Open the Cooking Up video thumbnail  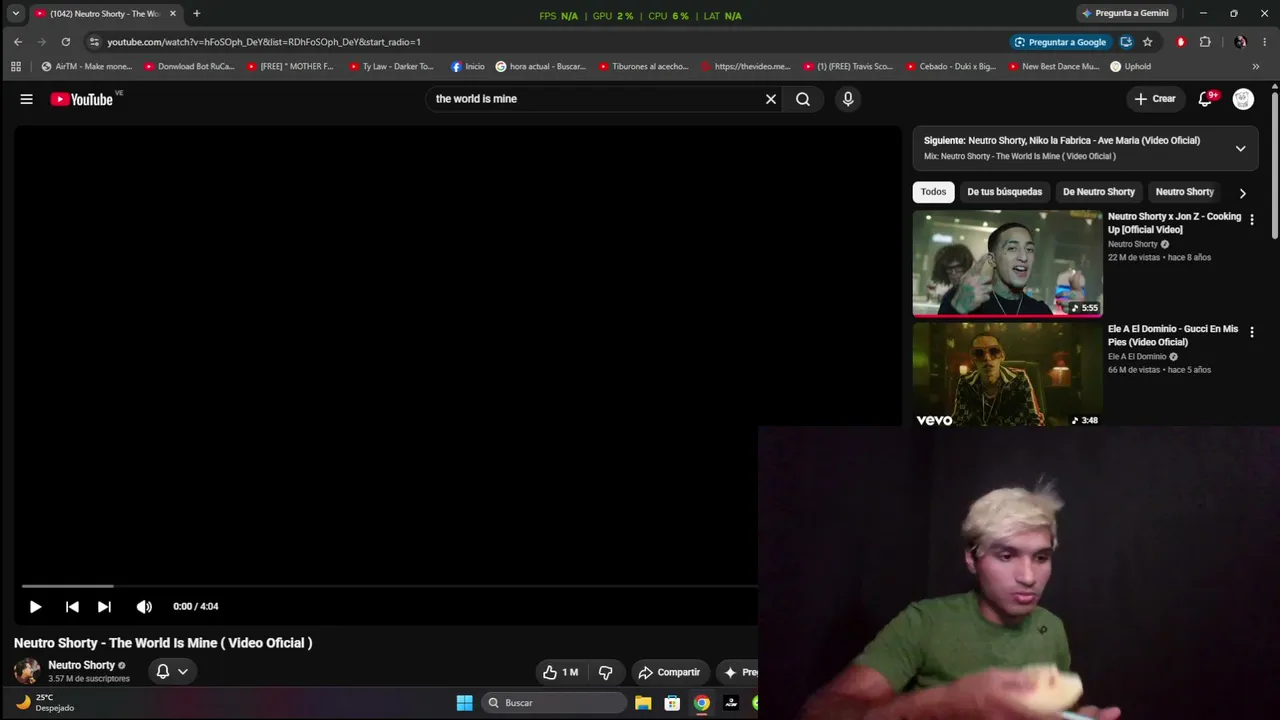click(x=1007, y=263)
